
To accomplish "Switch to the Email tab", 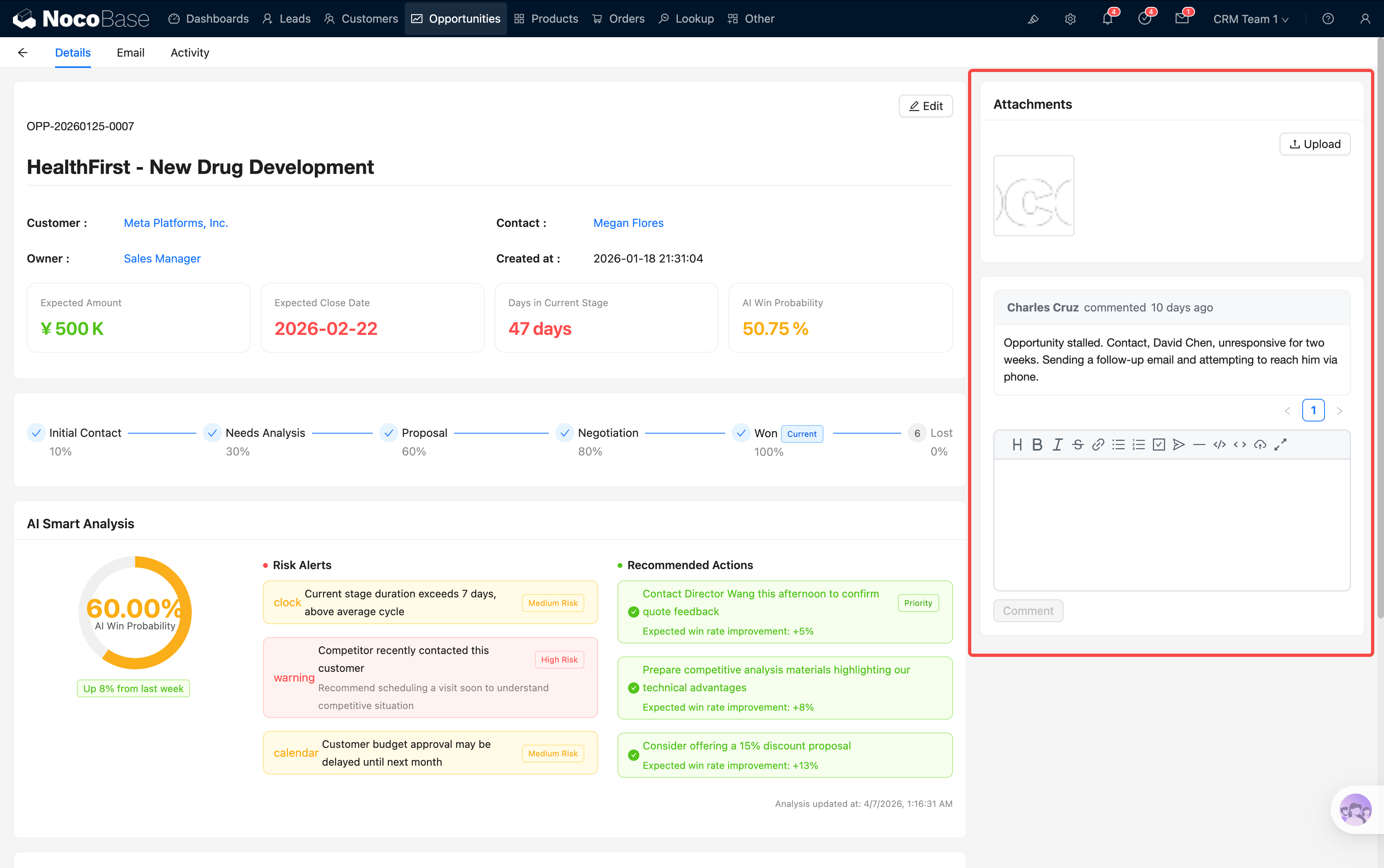I will coord(130,53).
